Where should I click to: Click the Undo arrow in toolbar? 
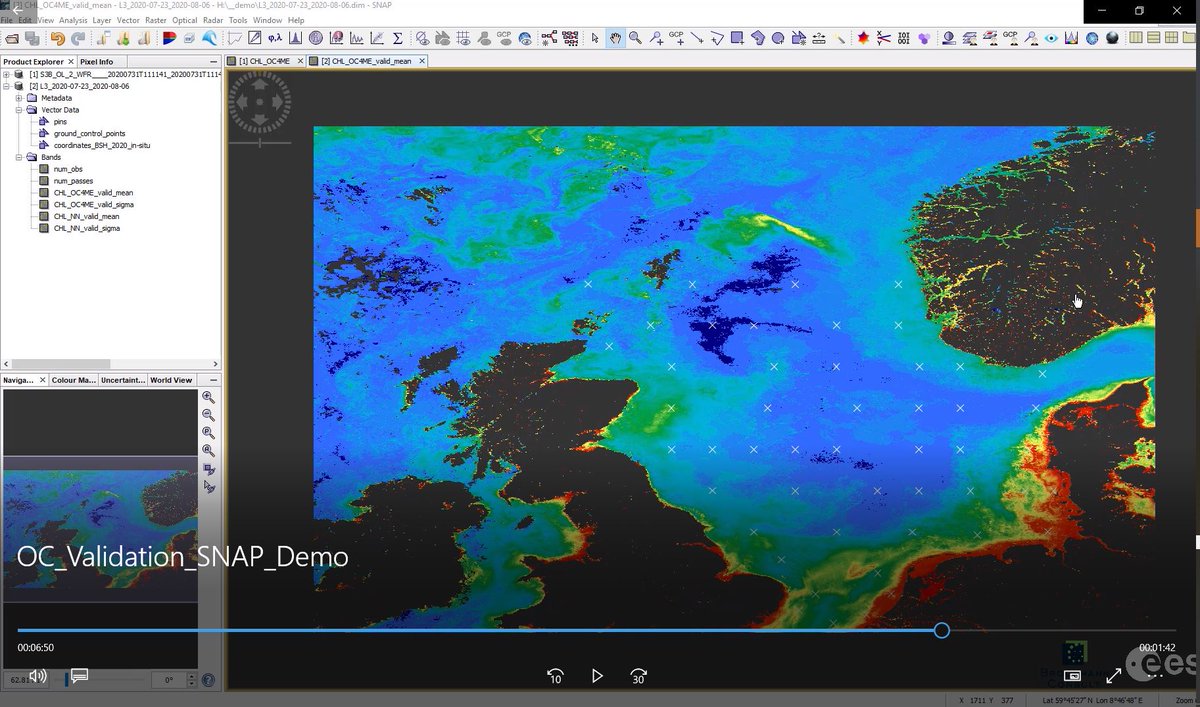click(58, 38)
